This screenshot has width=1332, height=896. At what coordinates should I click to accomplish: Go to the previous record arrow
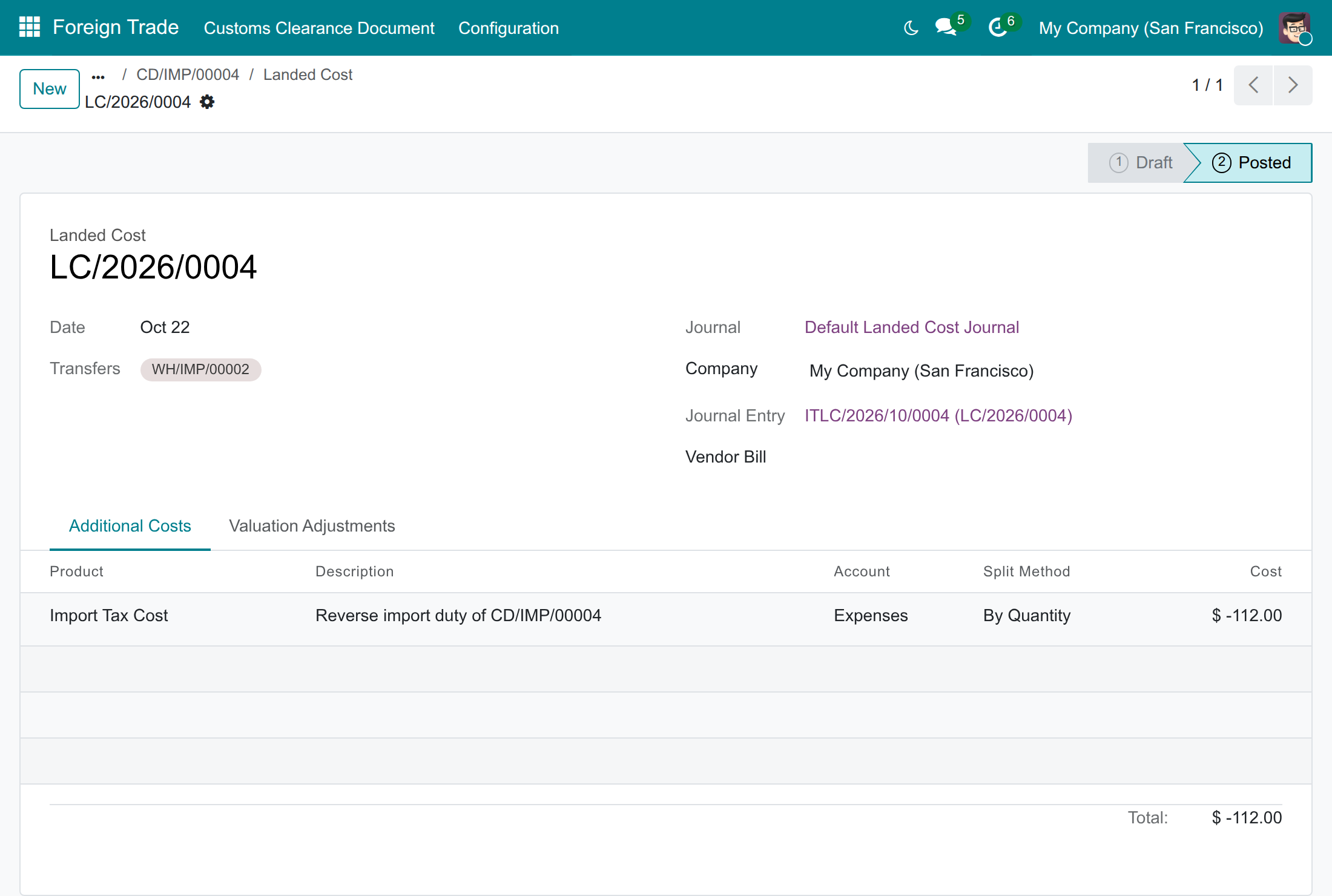[1253, 85]
